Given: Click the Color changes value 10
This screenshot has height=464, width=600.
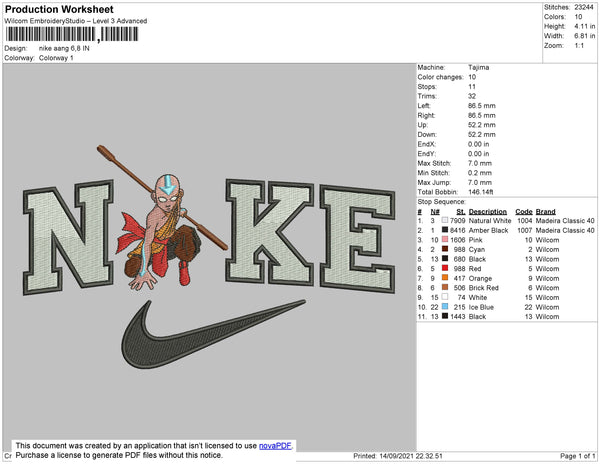Looking at the screenshot, I should coord(472,77).
